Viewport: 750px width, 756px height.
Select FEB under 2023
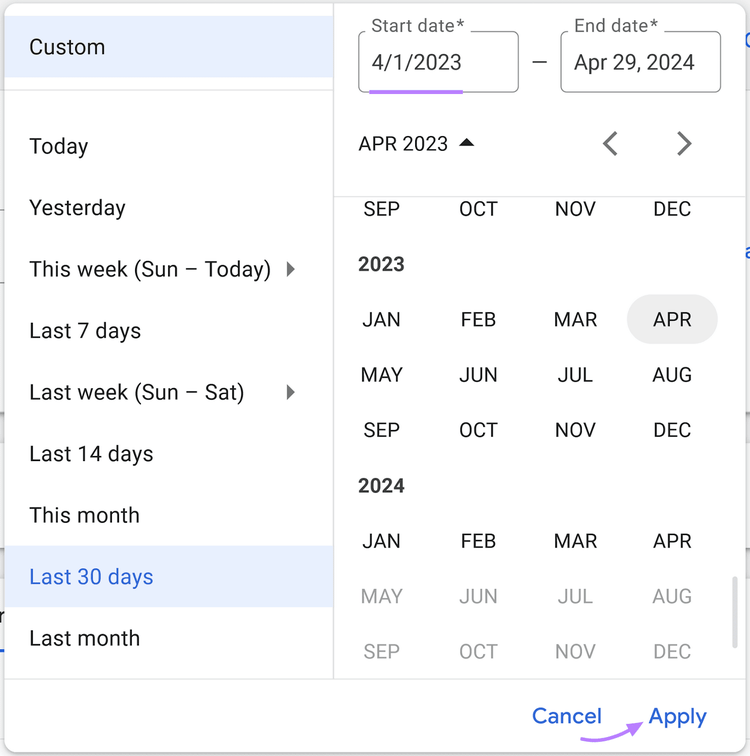(x=478, y=319)
